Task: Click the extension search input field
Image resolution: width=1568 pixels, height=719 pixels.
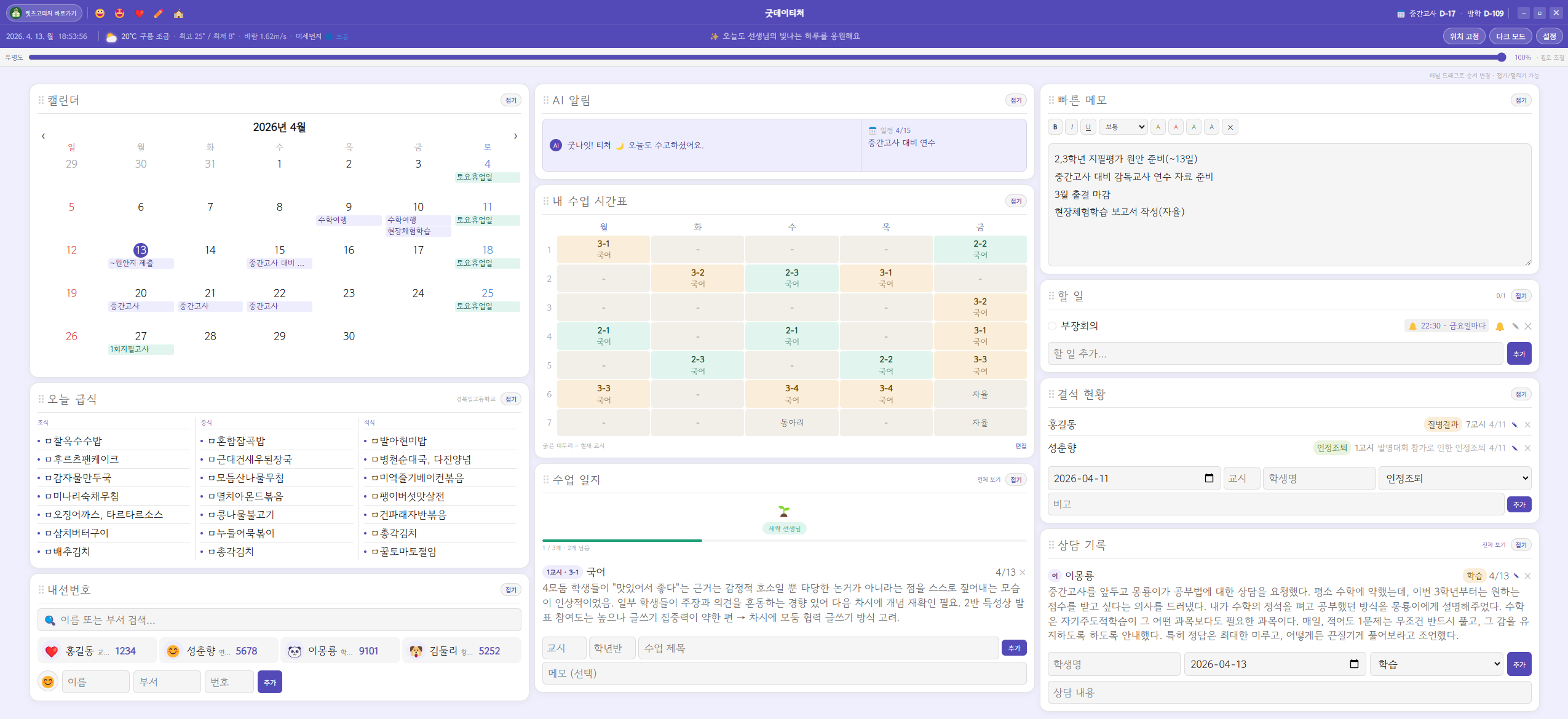Action: coord(280,620)
